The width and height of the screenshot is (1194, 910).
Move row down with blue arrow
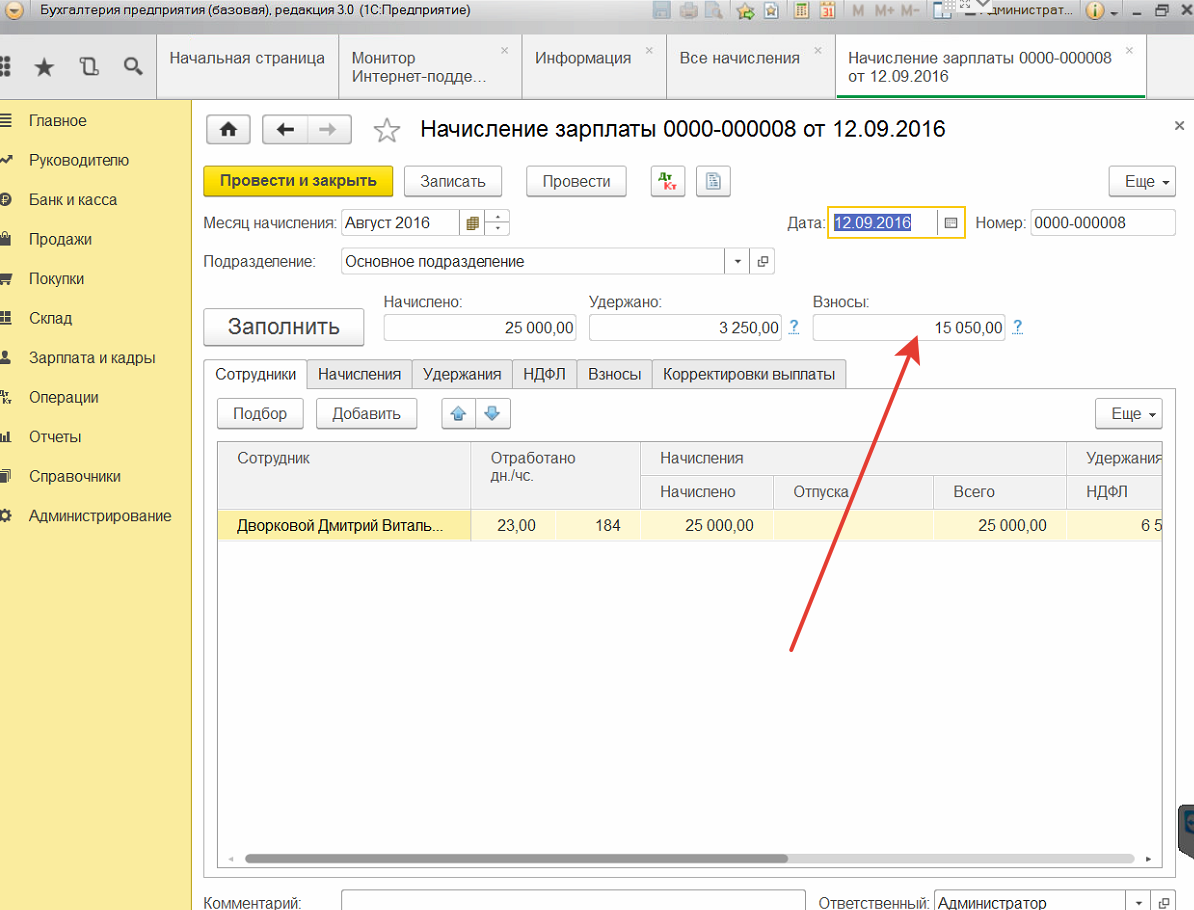coord(493,413)
